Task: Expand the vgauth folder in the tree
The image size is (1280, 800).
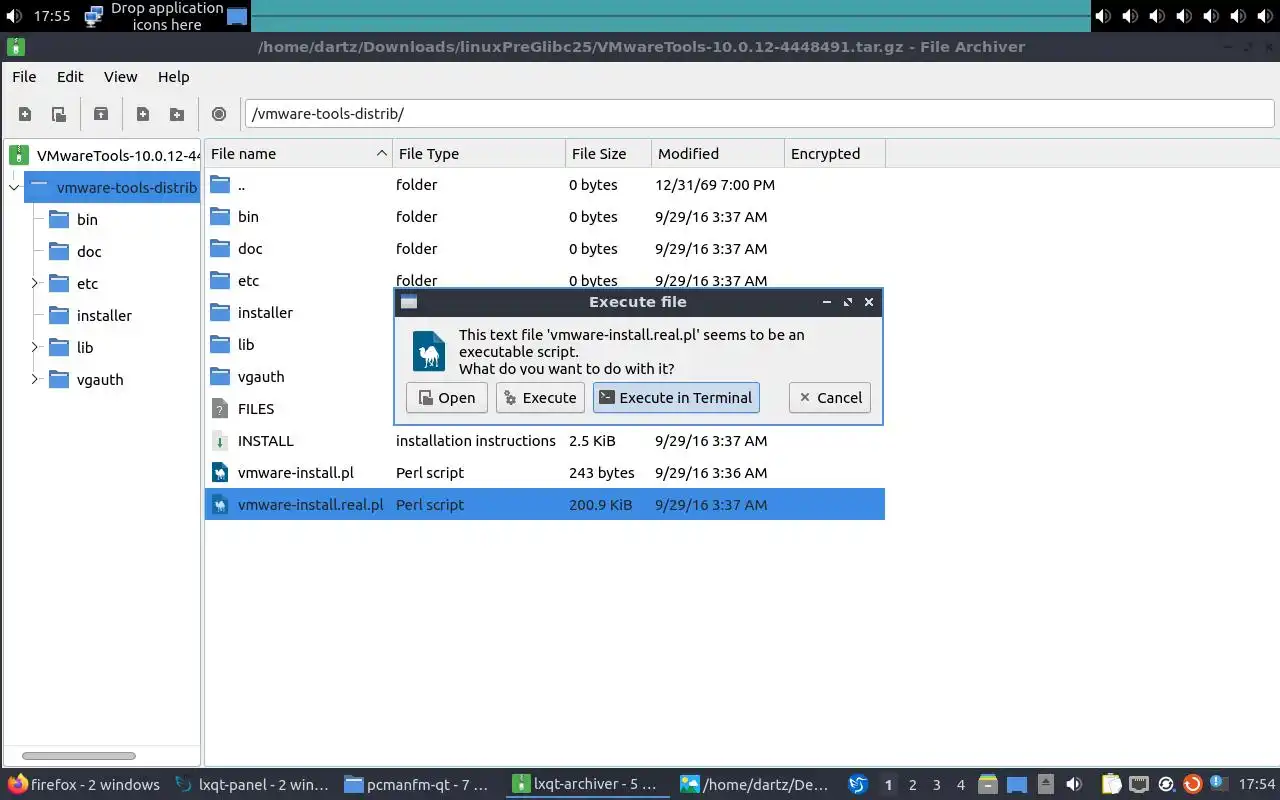Action: pyautogui.click(x=34, y=380)
